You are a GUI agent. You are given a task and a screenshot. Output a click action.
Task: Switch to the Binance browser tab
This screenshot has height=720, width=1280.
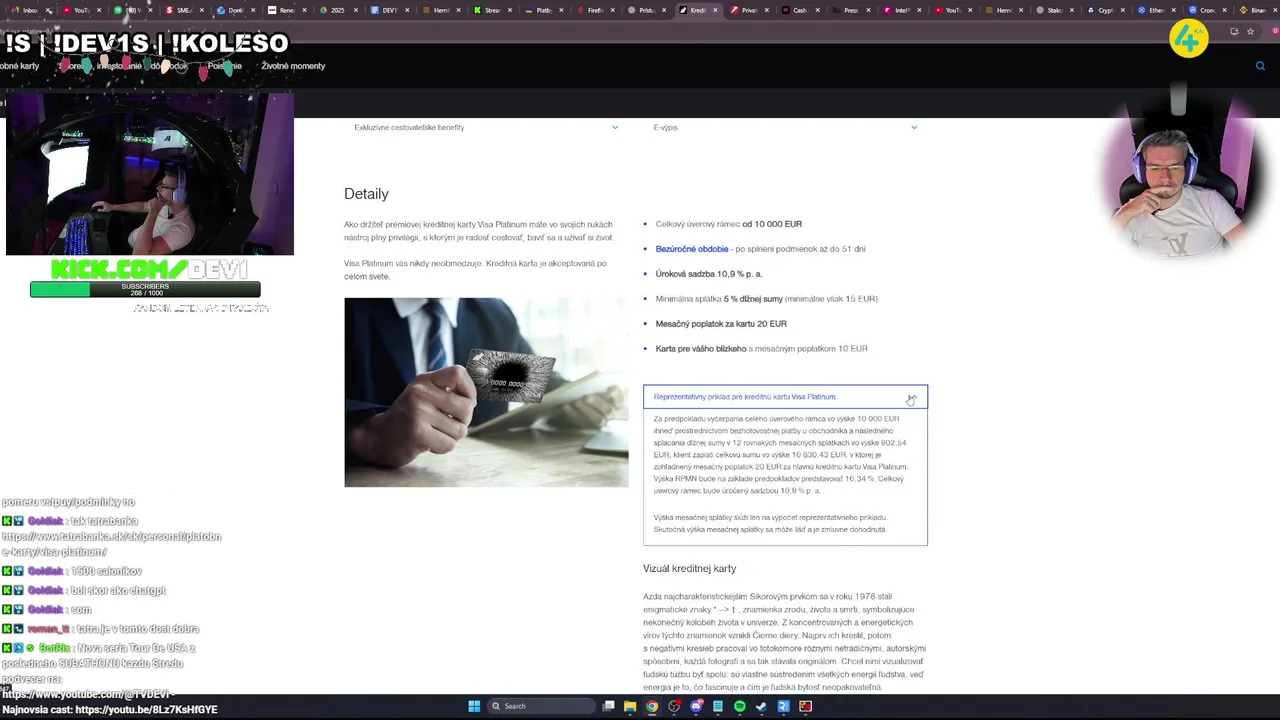[1257, 10]
